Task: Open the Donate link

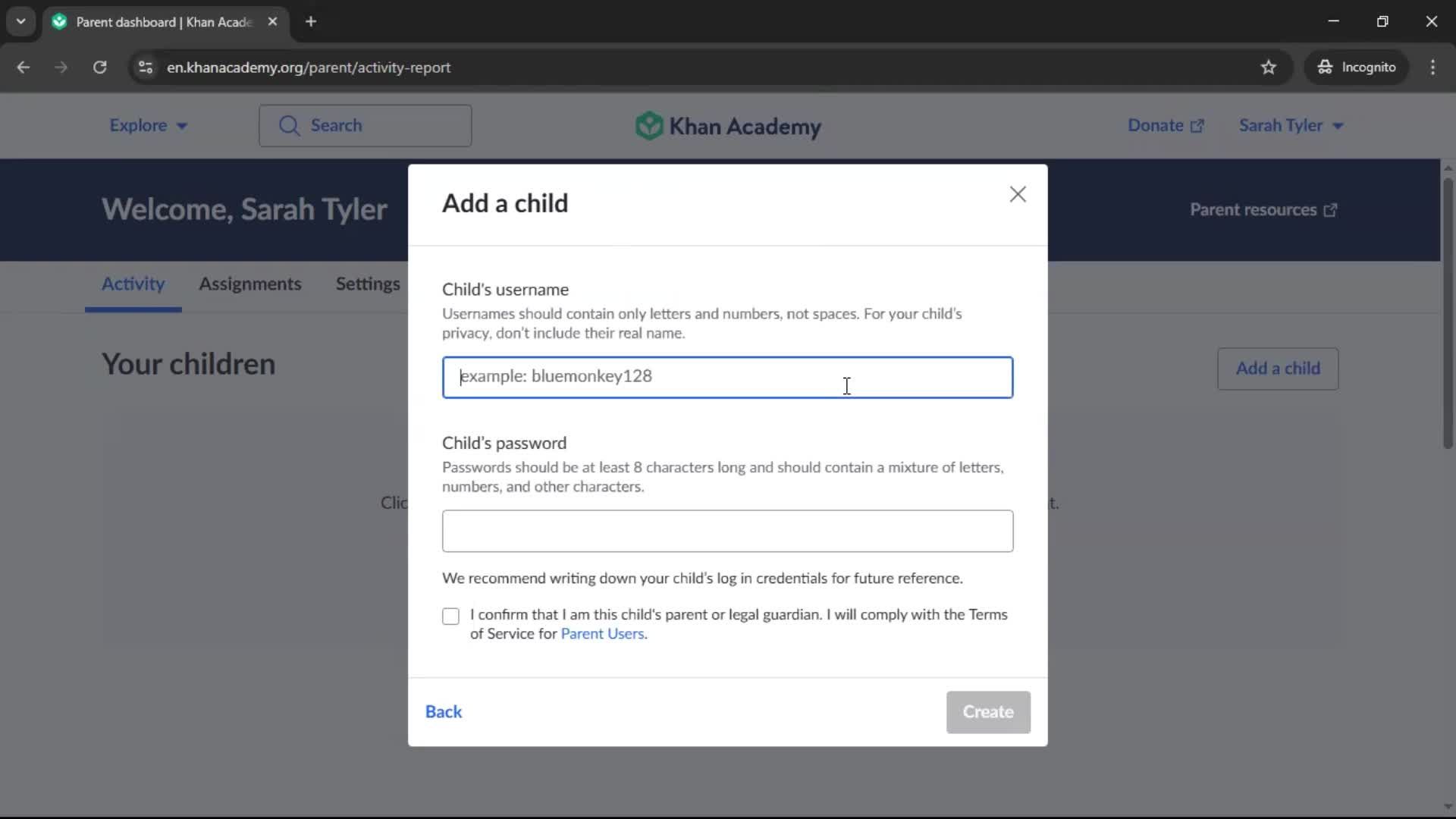Action: coord(1166,125)
